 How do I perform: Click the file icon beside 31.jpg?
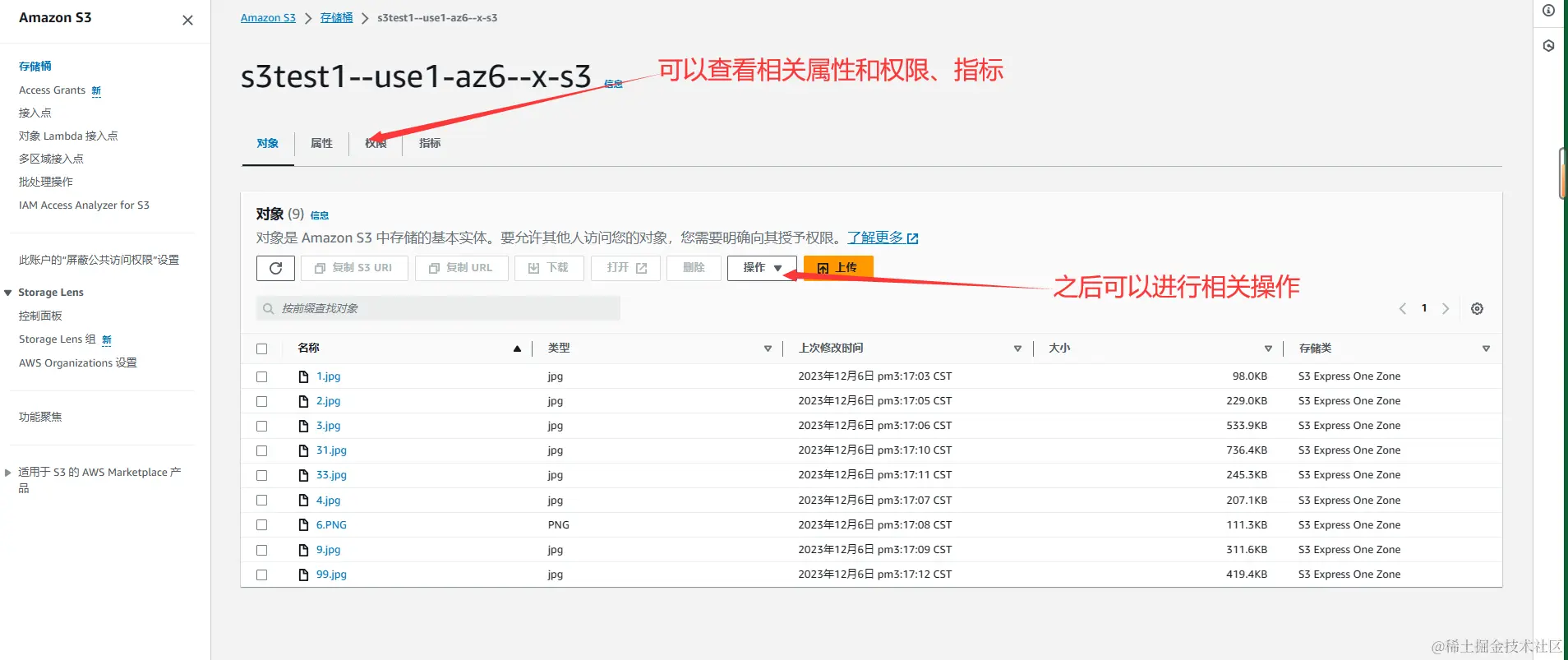(x=303, y=450)
